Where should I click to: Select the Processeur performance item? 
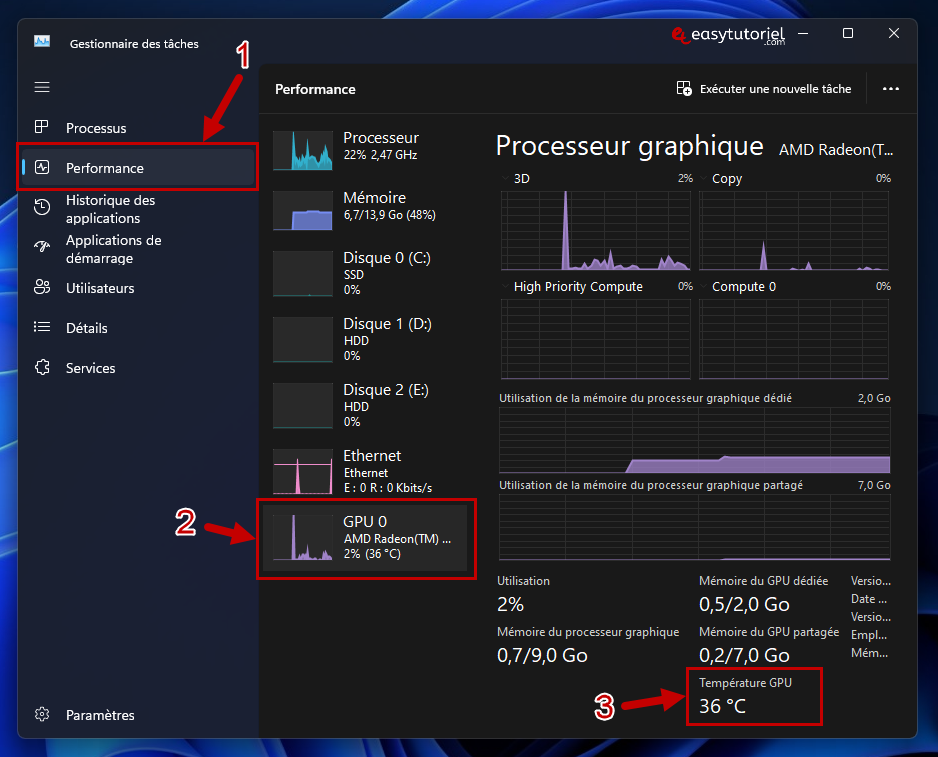coord(365,150)
